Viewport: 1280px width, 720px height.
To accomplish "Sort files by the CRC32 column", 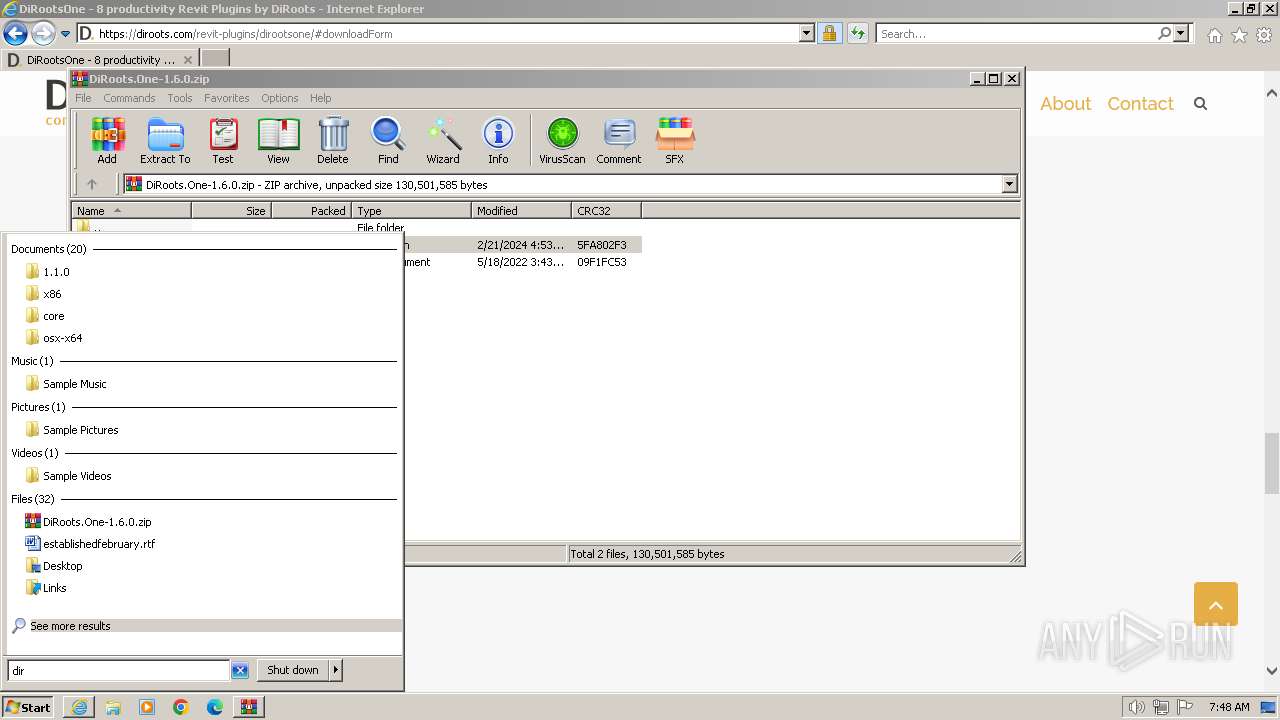I will (606, 211).
